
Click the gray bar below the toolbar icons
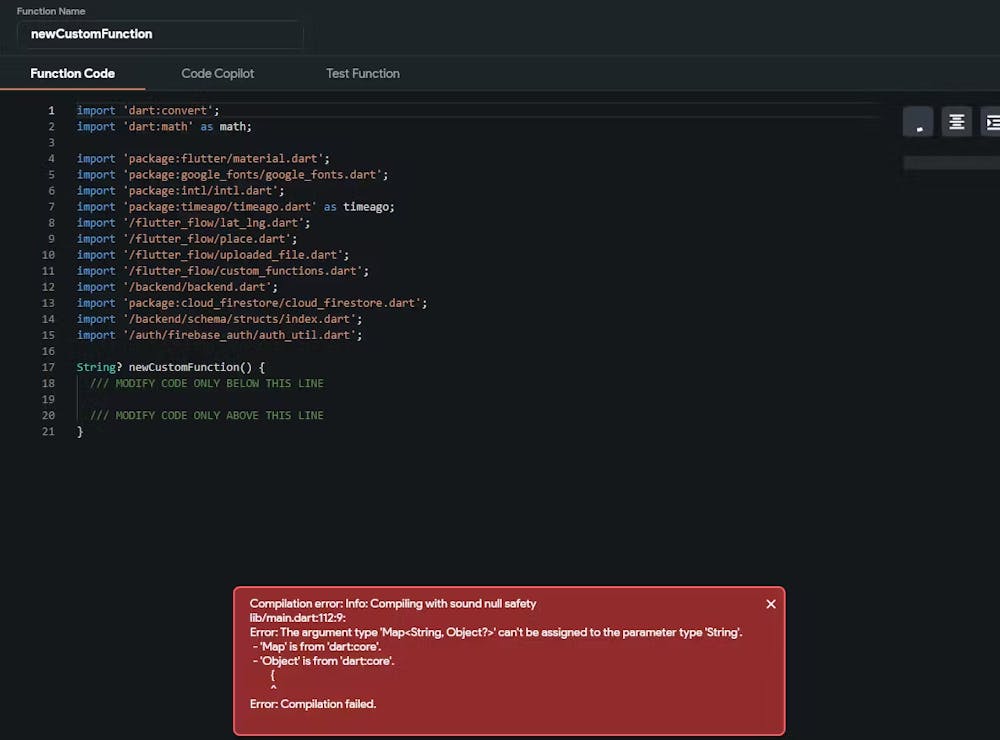[x=950, y=162]
